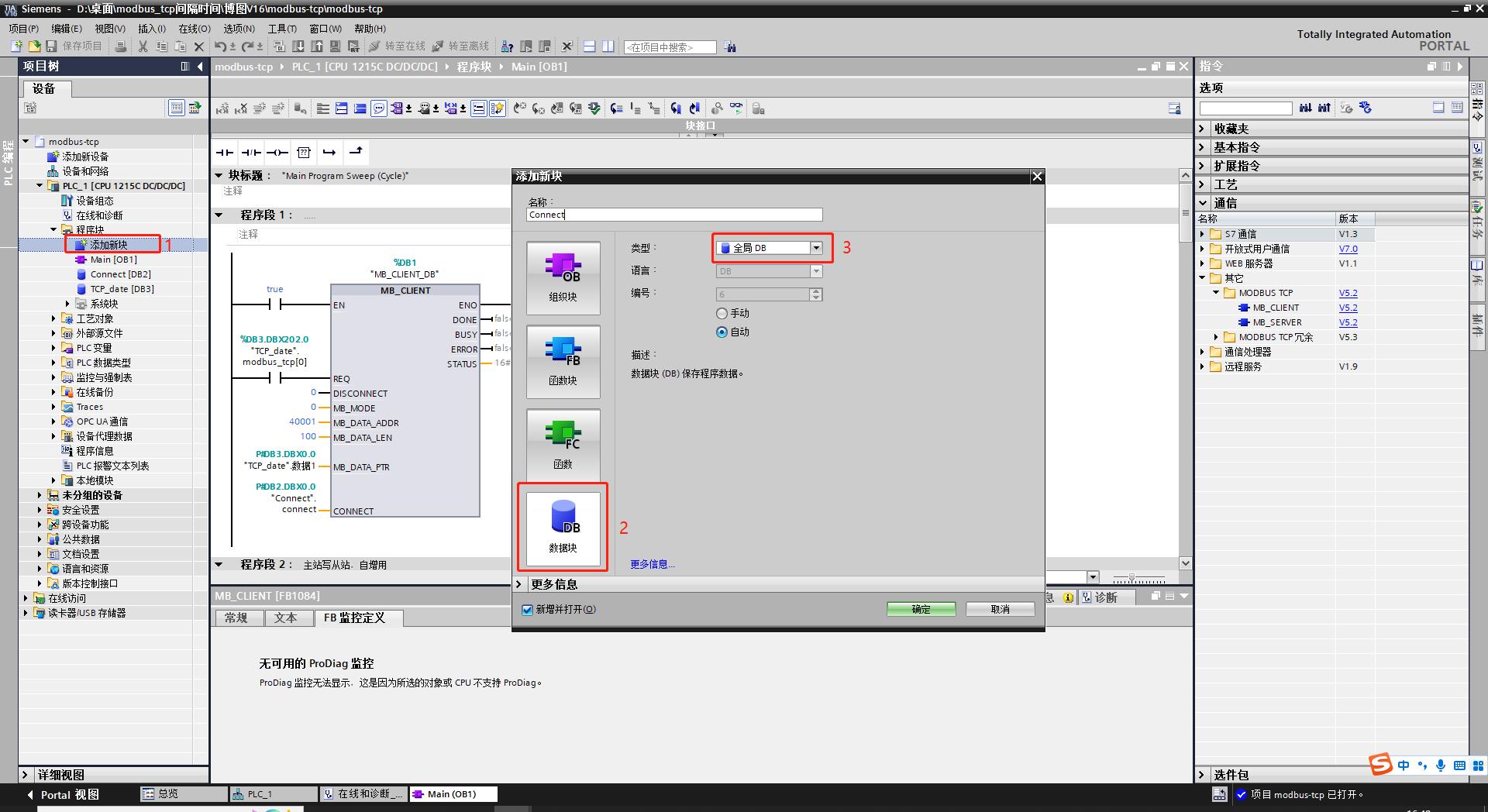Select MB_SERVER in the instructions list
The width and height of the screenshot is (1488, 812).
click(x=1277, y=322)
